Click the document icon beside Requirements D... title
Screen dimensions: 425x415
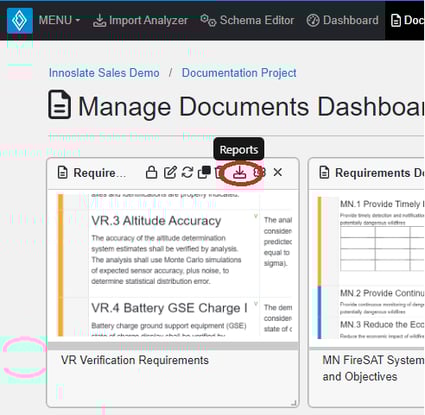coord(324,172)
